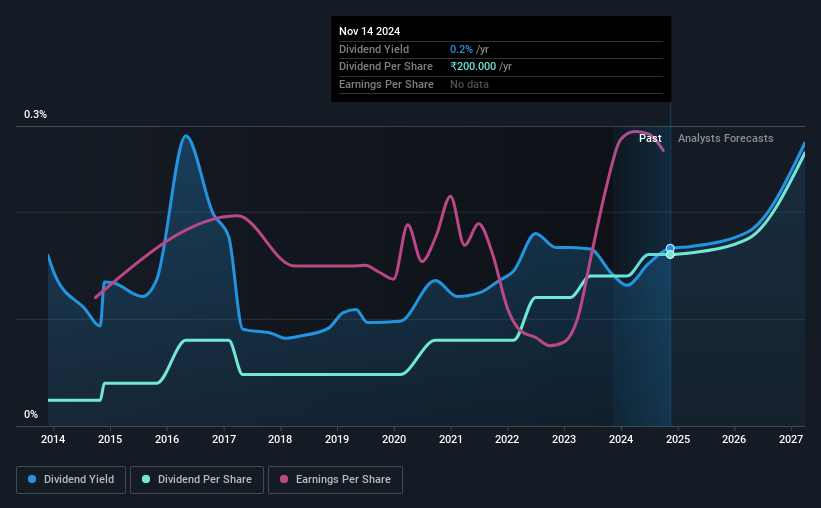Click the 0% y-axis label
Image resolution: width=821 pixels, height=508 pixels.
pyautogui.click(x=31, y=415)
